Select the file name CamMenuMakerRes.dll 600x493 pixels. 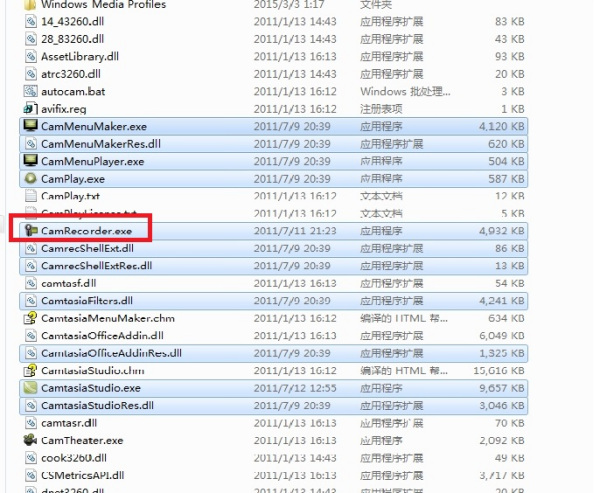click(x=101, y=144)
